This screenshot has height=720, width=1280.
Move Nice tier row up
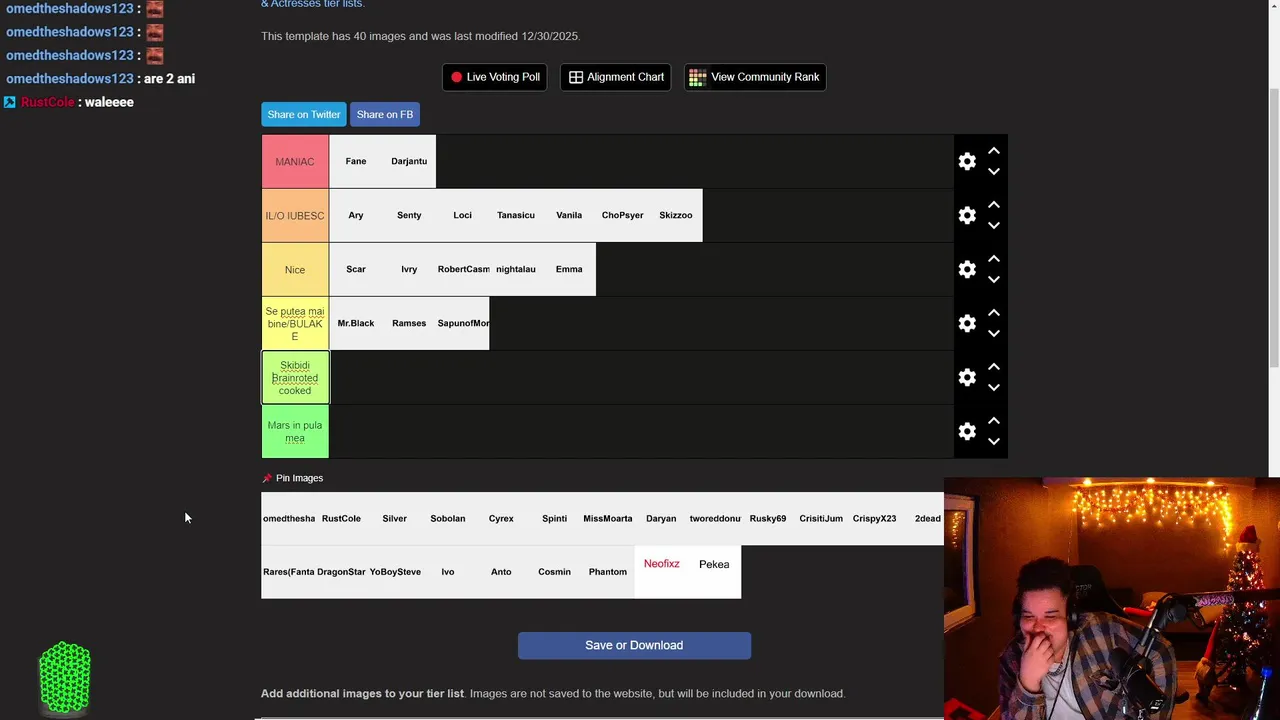click(x=994, y=259)
